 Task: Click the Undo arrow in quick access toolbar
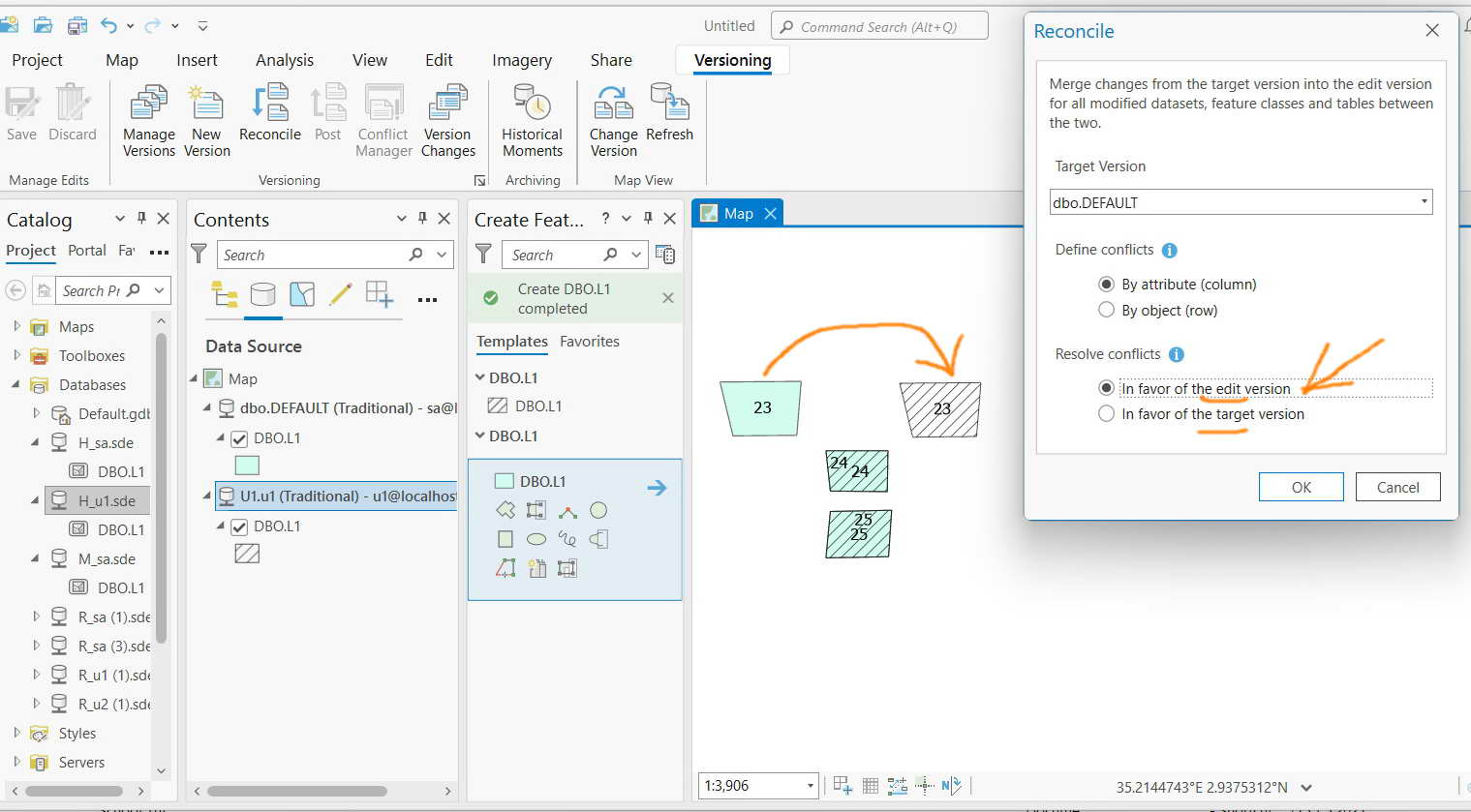tap(108, 26)
